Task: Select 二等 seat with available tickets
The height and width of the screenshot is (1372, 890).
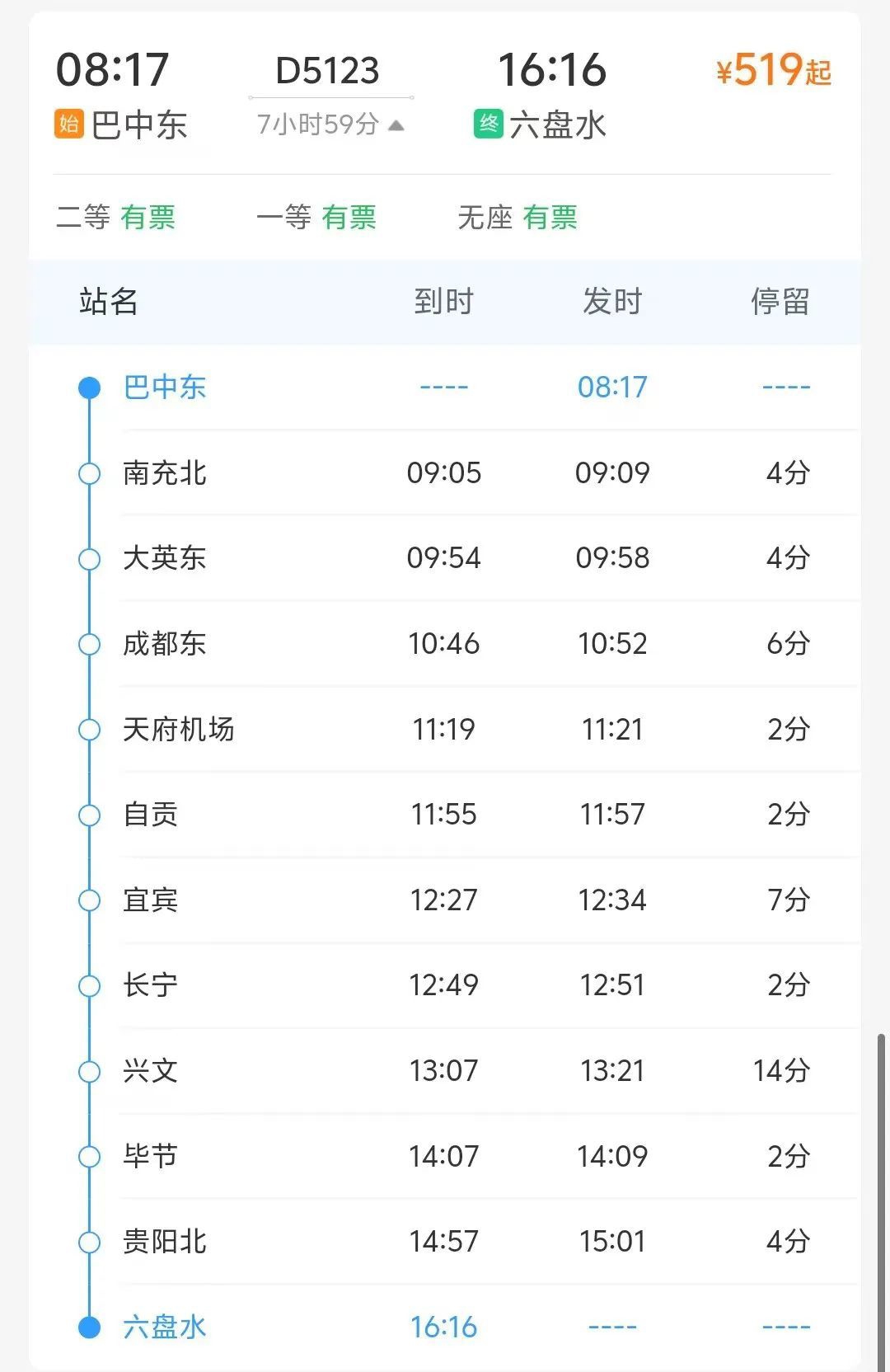Action: tap(116, 218)
